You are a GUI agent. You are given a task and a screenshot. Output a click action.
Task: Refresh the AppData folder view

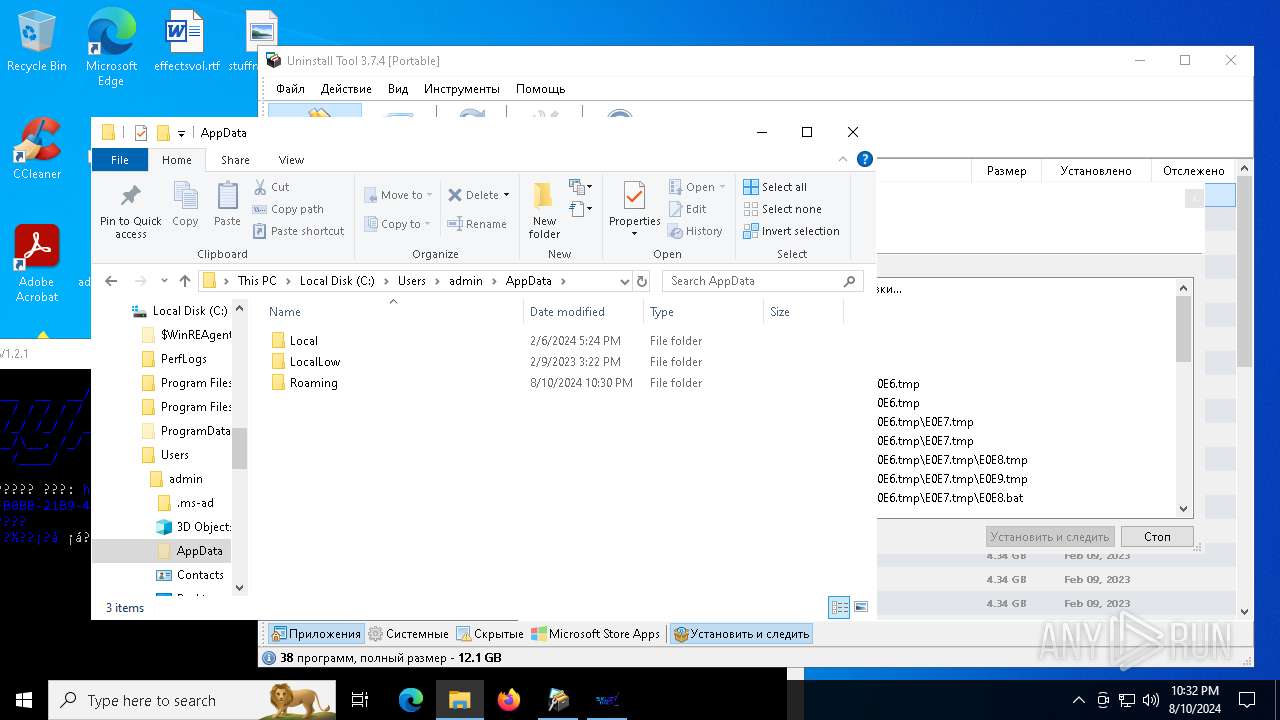(x=642, y=281)
